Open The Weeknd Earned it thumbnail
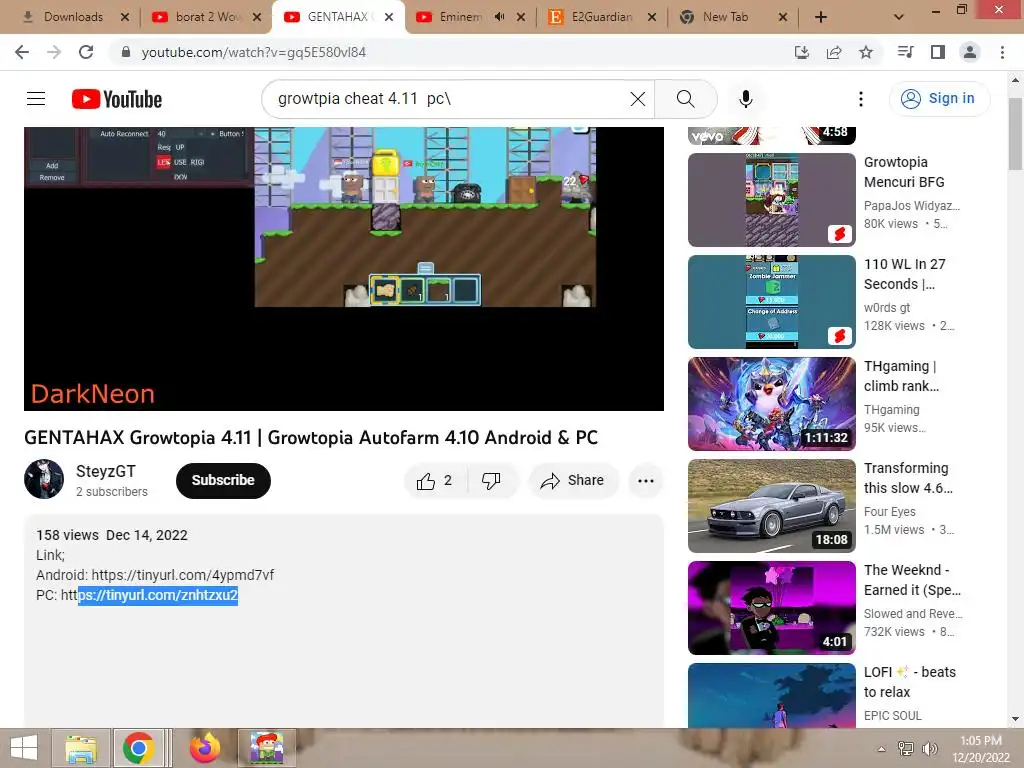Image resolution: width=1024 pixels, height=768 pixels. [x=771, y=608]
